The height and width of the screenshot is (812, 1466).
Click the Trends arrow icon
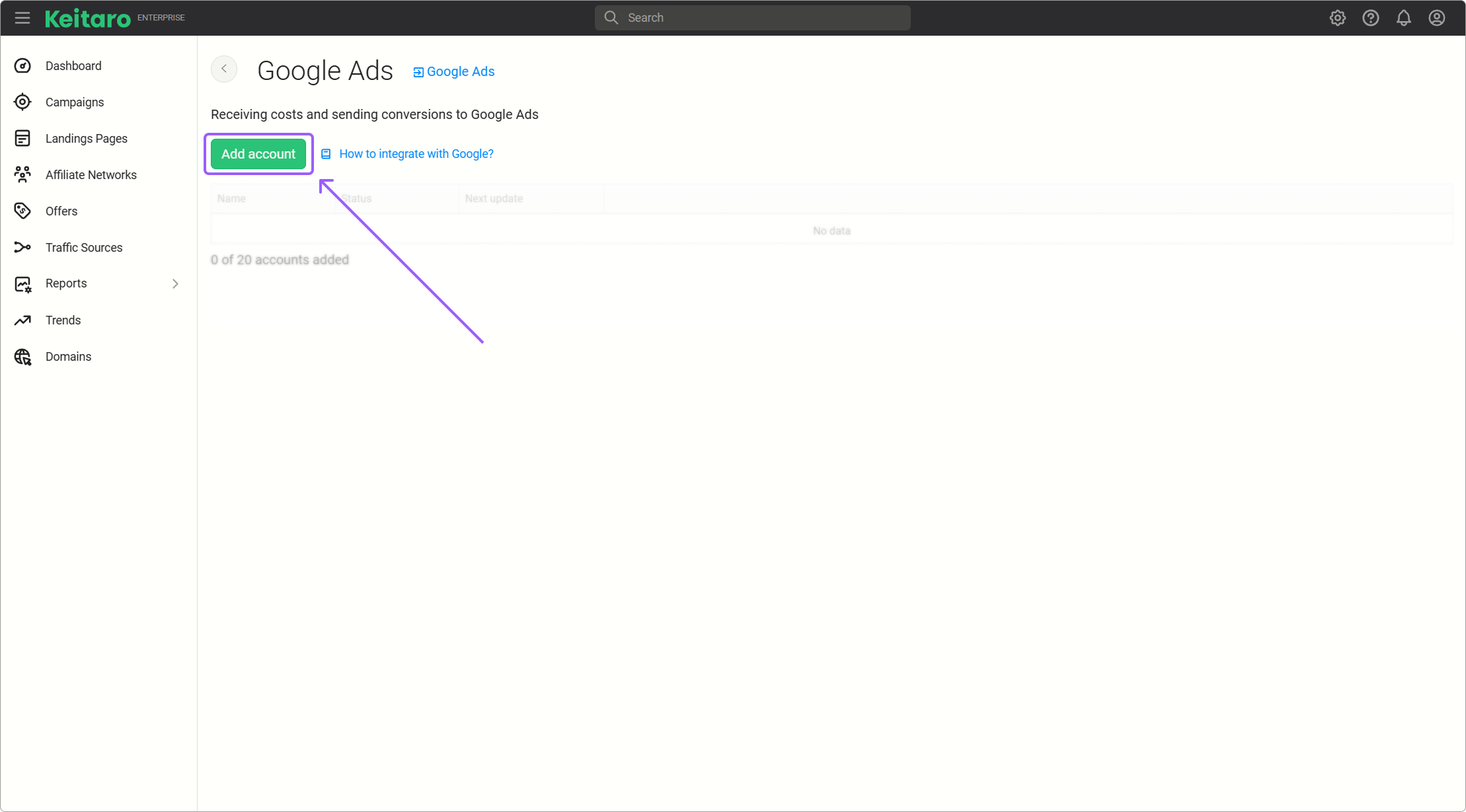click(x=22, y=320)
